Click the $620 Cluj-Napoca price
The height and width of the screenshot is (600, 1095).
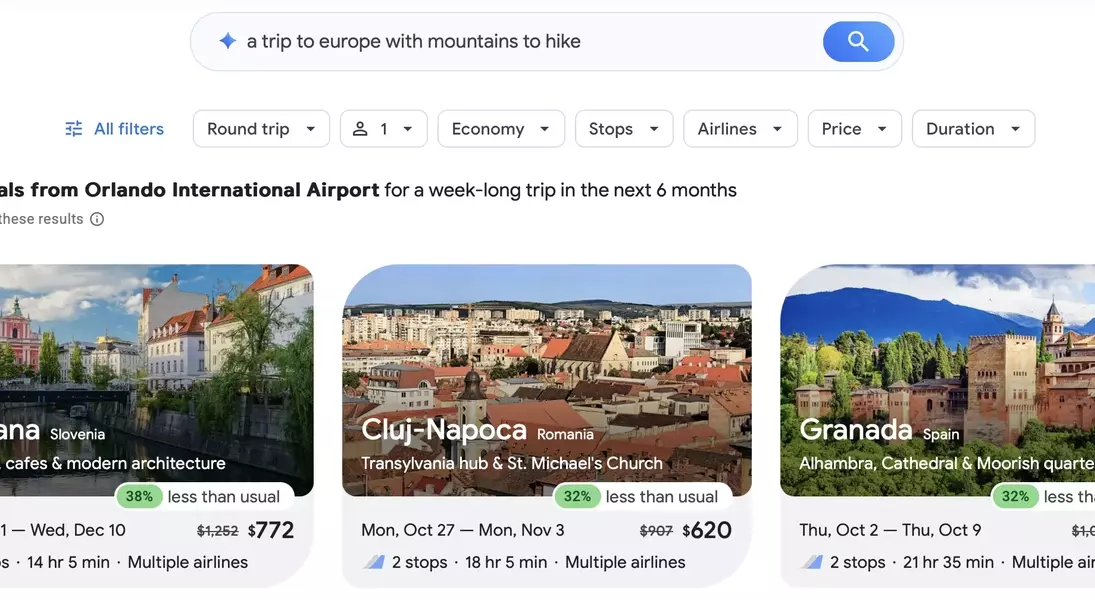tap(707, 530)
